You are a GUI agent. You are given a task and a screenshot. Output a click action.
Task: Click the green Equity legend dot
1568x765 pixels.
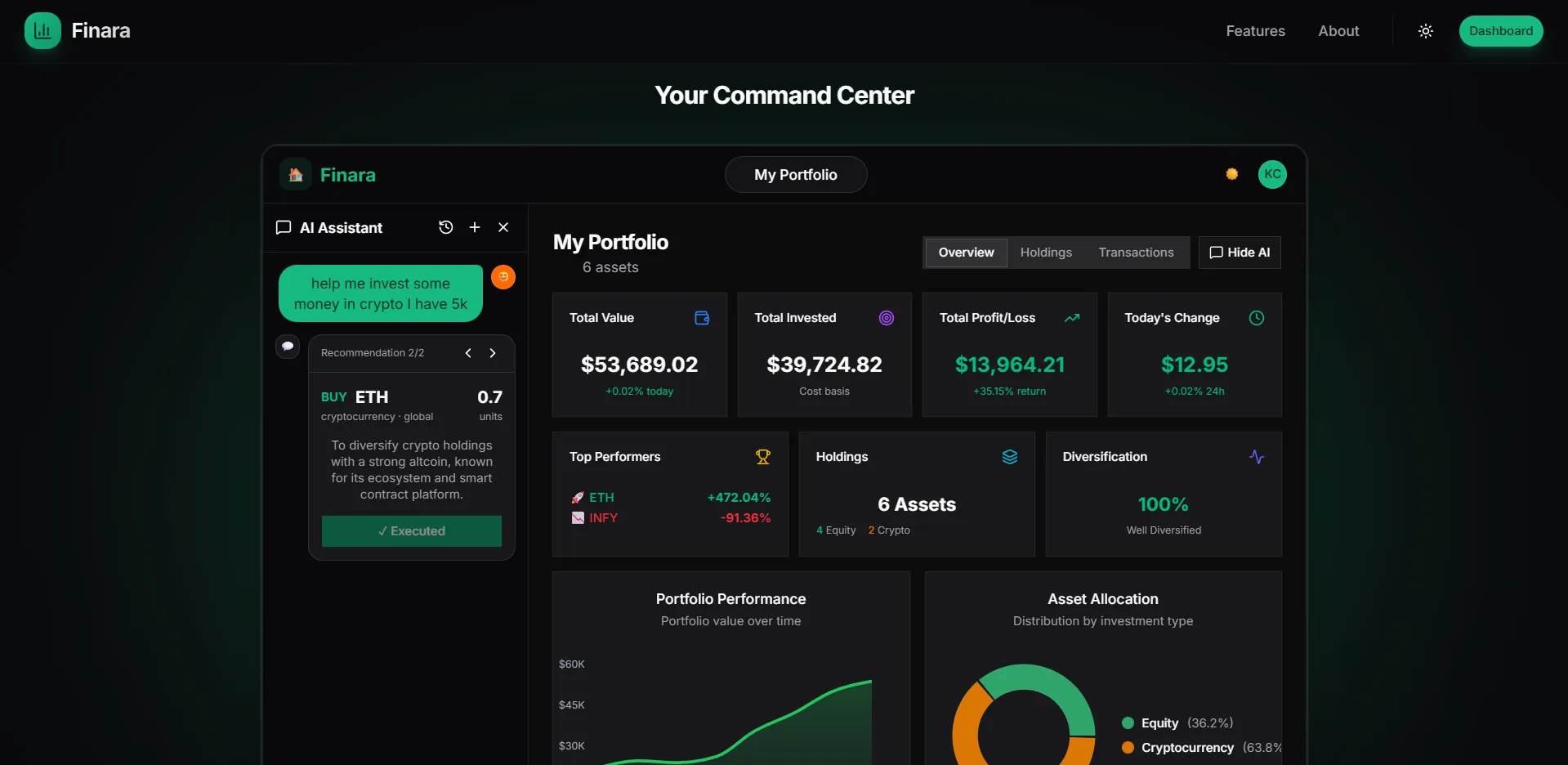1128,723
